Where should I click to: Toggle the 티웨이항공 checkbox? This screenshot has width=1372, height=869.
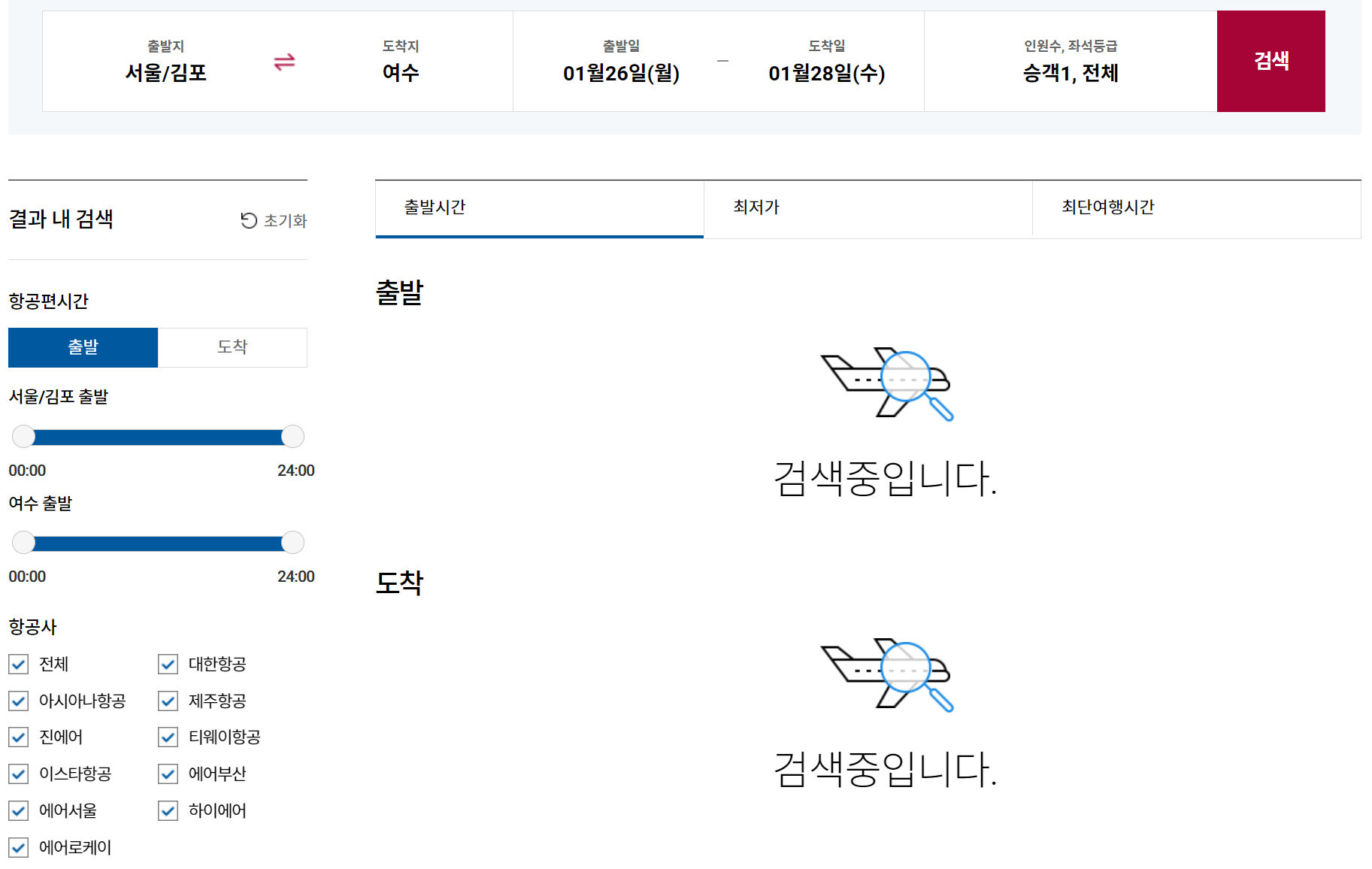(167, 737)
